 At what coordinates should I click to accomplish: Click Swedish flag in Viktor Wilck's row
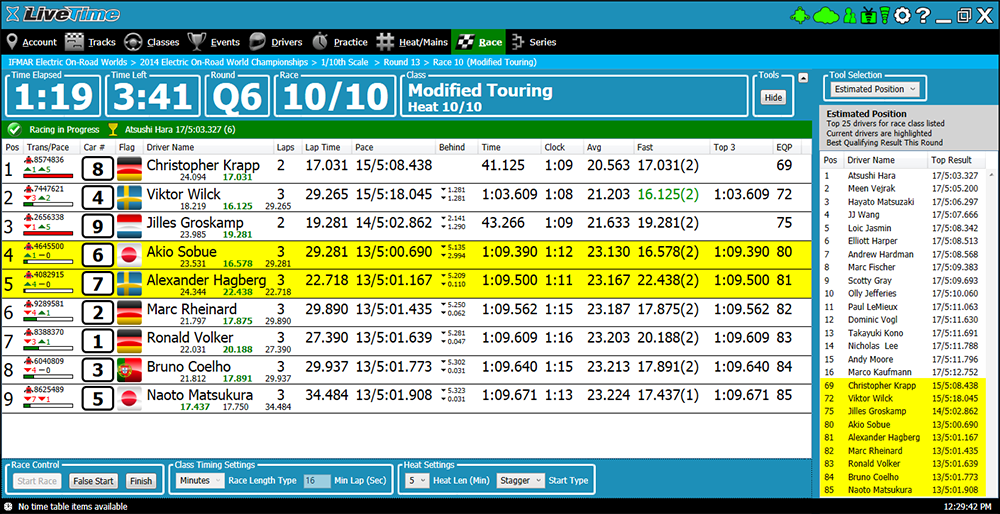pyautogui.click(x=128, y=197)
